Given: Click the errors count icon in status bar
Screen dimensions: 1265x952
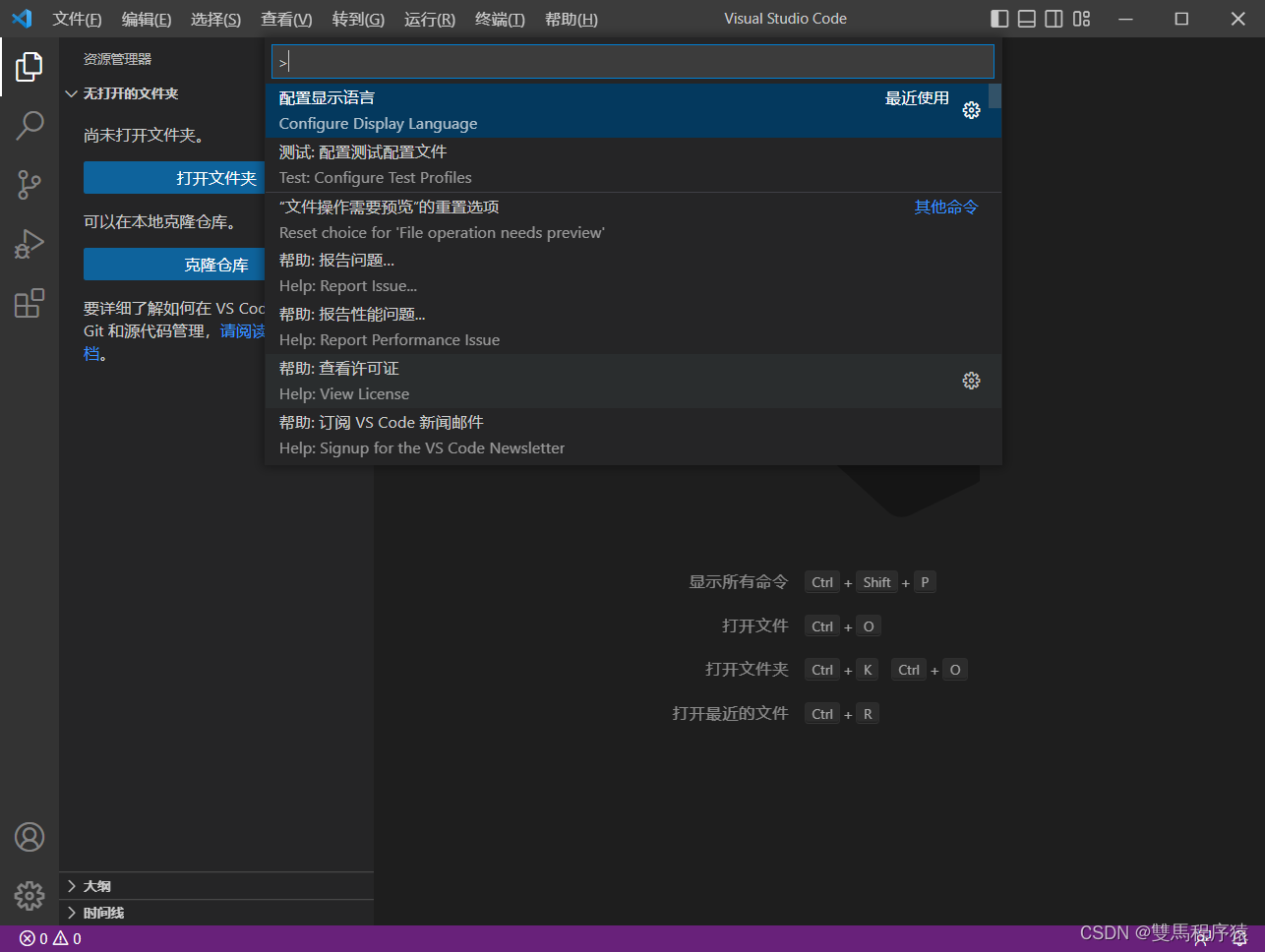Looking at the screenshot, I should coord(33,938).
